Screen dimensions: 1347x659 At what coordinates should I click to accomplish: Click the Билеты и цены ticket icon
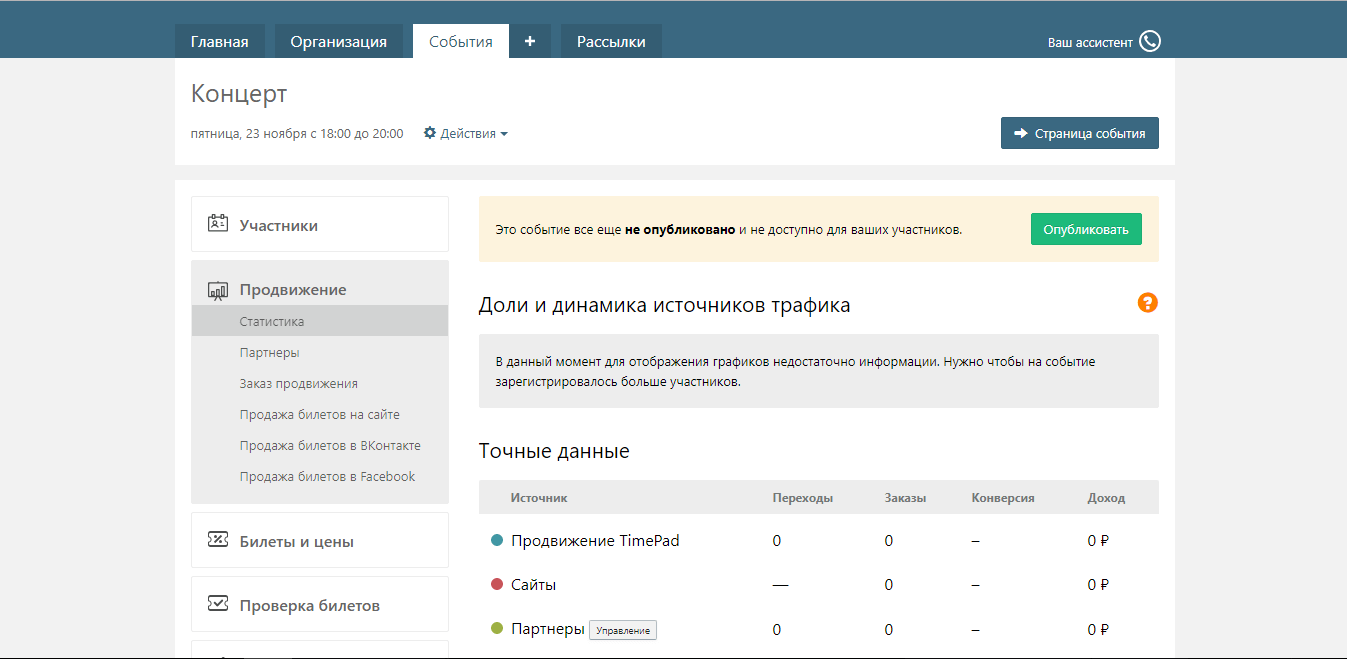click(218, 541)
